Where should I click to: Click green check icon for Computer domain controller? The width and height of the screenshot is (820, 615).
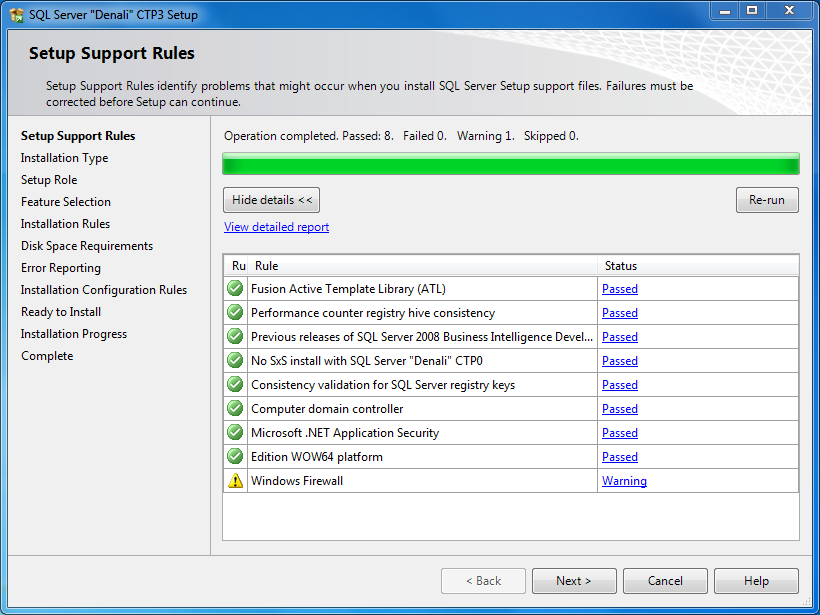pos(235,408)
